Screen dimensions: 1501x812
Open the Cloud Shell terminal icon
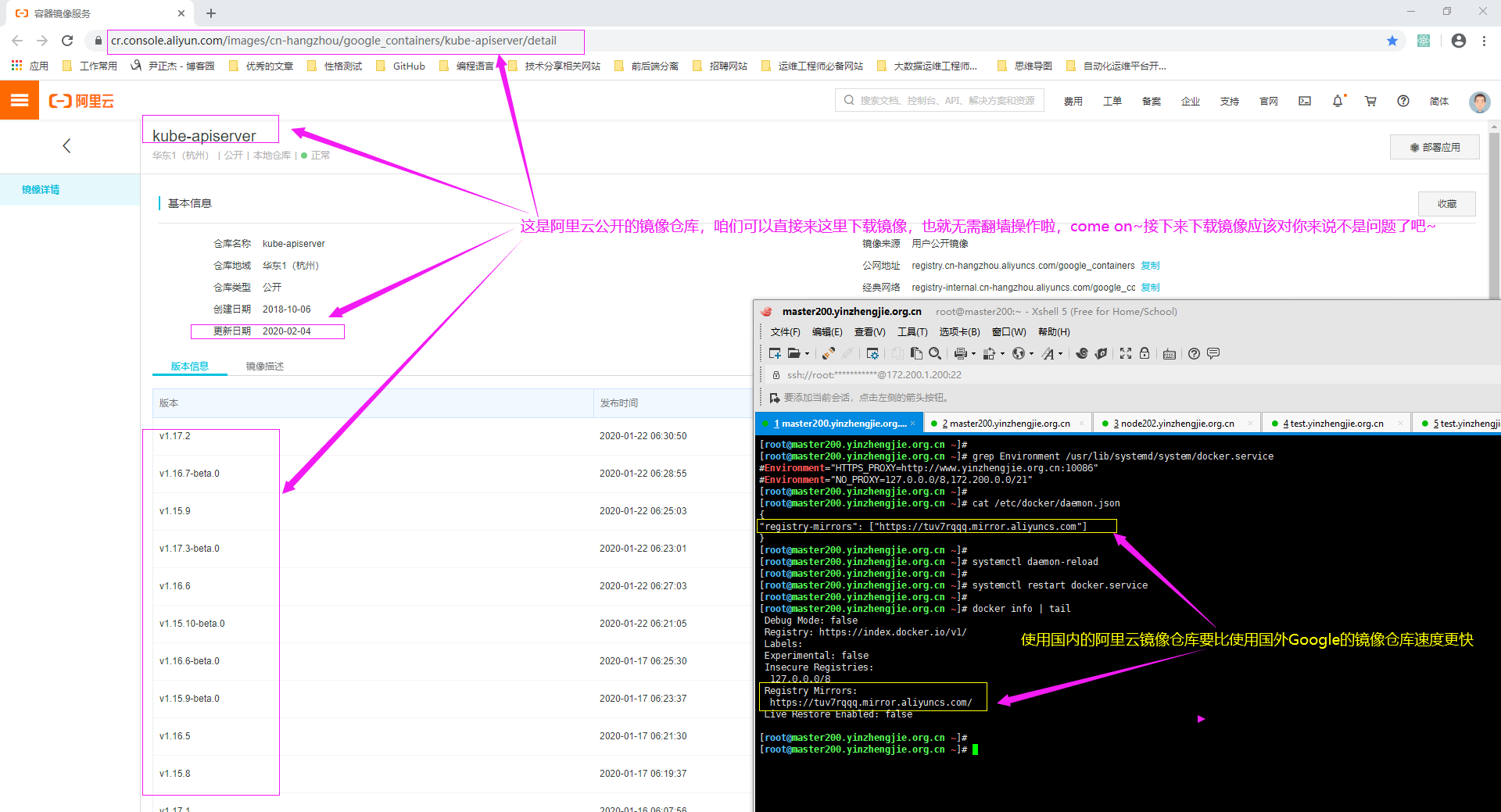point(1305,101)
